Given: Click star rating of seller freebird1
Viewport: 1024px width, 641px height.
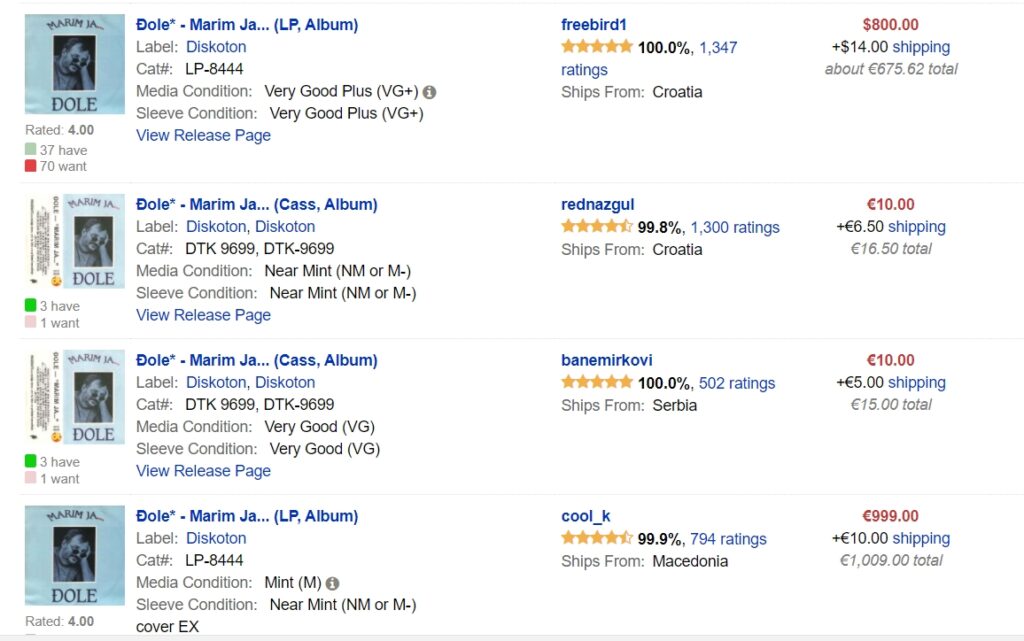Looking at the screenshot, I should (x=597, y=46).
